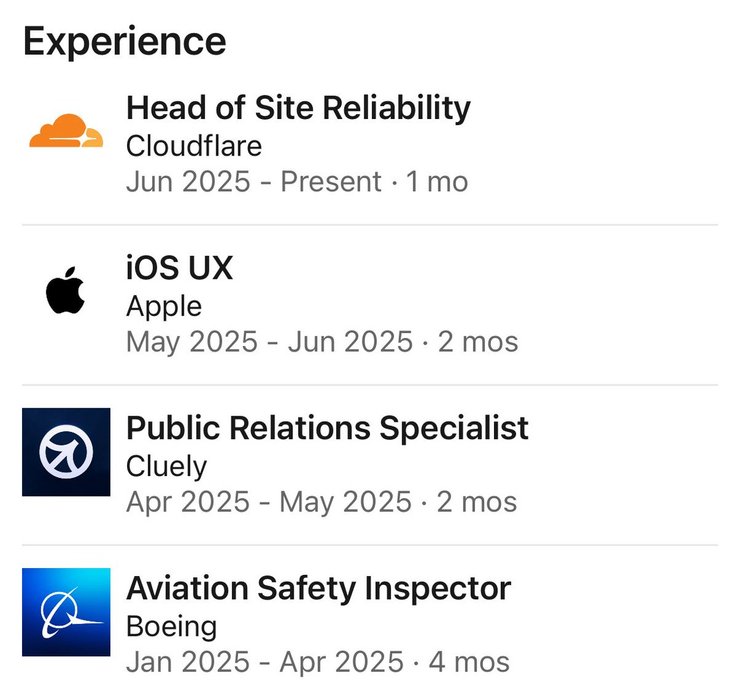Open the Aviation Safety Inspector entry

click(x=319, y=588)
